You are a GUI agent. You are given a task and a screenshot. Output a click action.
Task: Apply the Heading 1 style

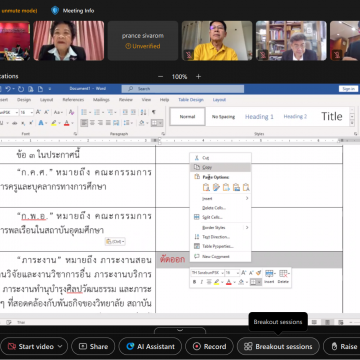[x=259, y=117]
